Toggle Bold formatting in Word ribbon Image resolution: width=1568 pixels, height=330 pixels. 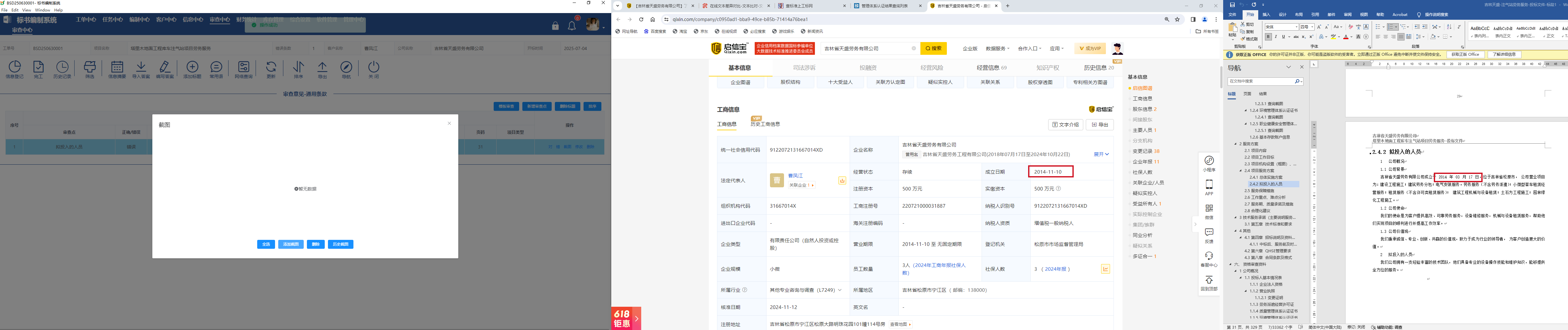coord(1268,37)
